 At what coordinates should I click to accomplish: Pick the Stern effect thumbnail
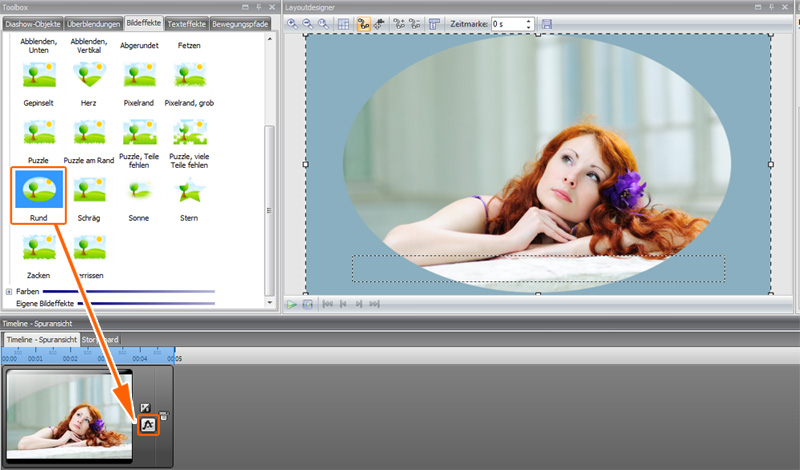[x=189, y=190]
